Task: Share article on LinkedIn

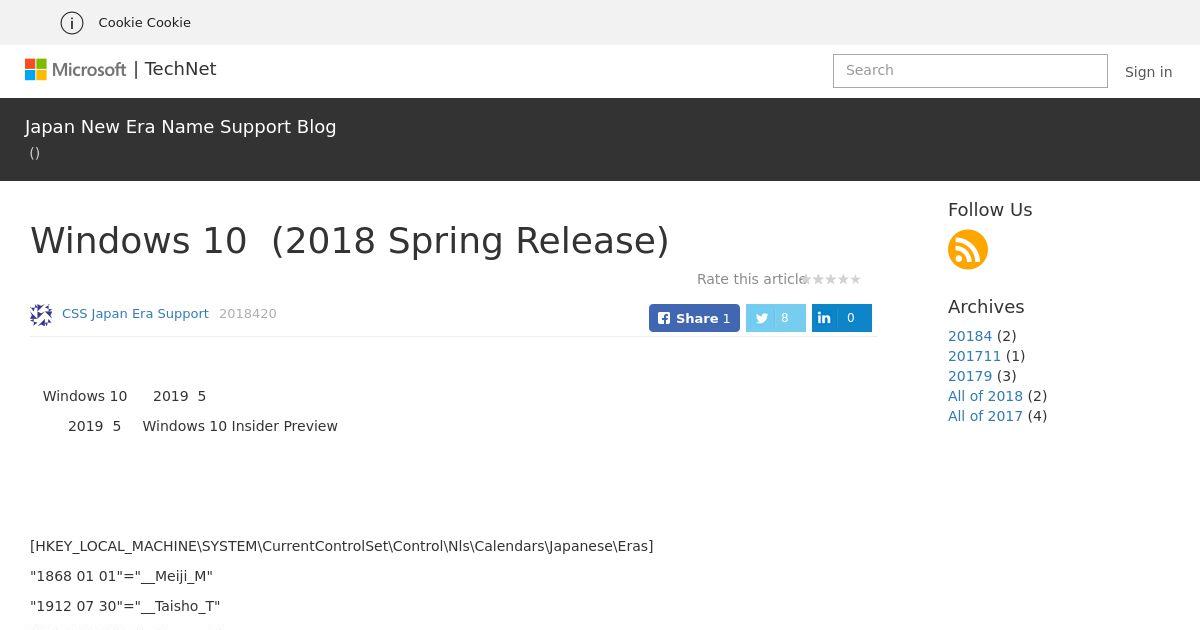Action: [x=842, y=318]
